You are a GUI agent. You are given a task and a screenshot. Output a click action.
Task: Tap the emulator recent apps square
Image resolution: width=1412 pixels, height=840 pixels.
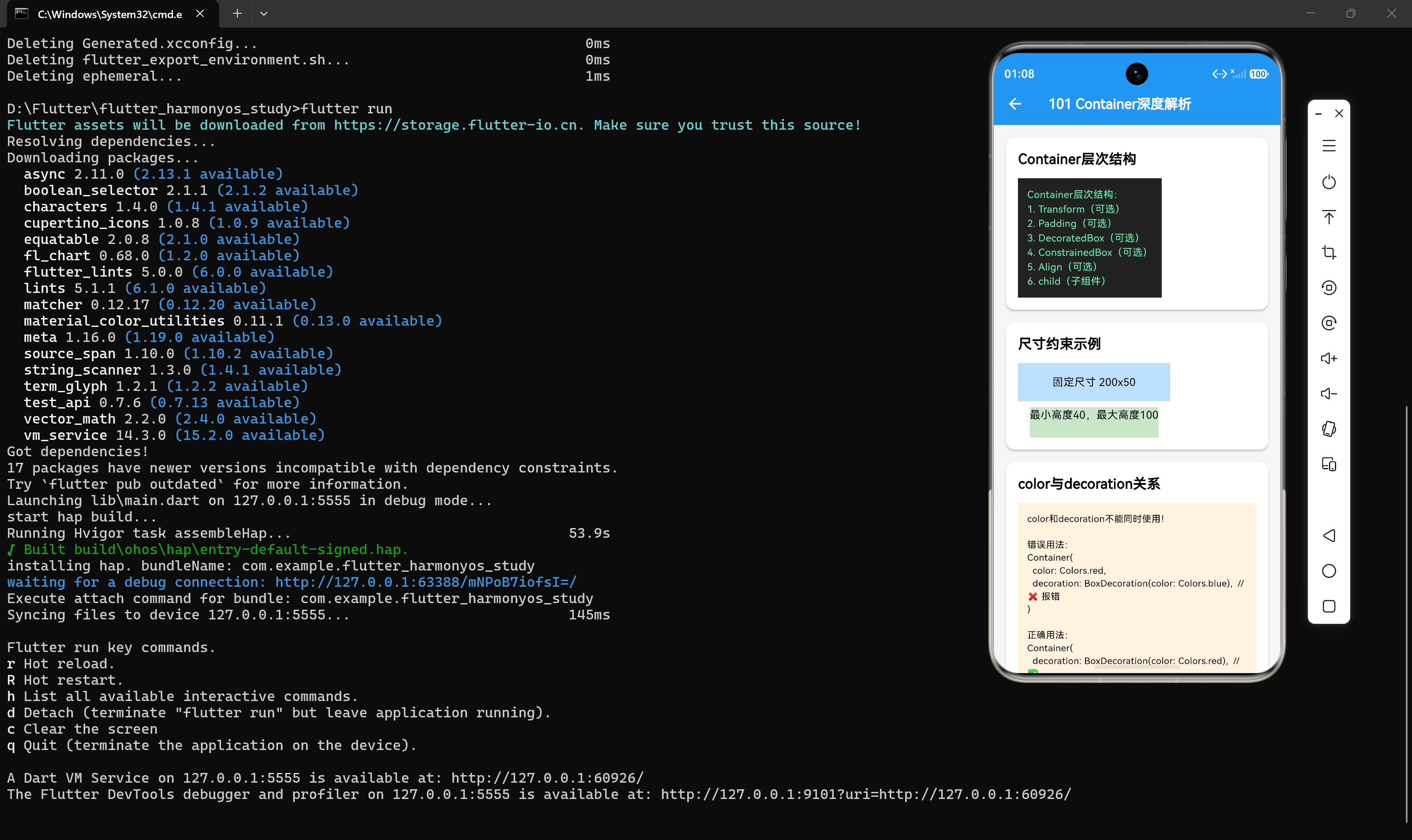click(x=1329, y=606)
